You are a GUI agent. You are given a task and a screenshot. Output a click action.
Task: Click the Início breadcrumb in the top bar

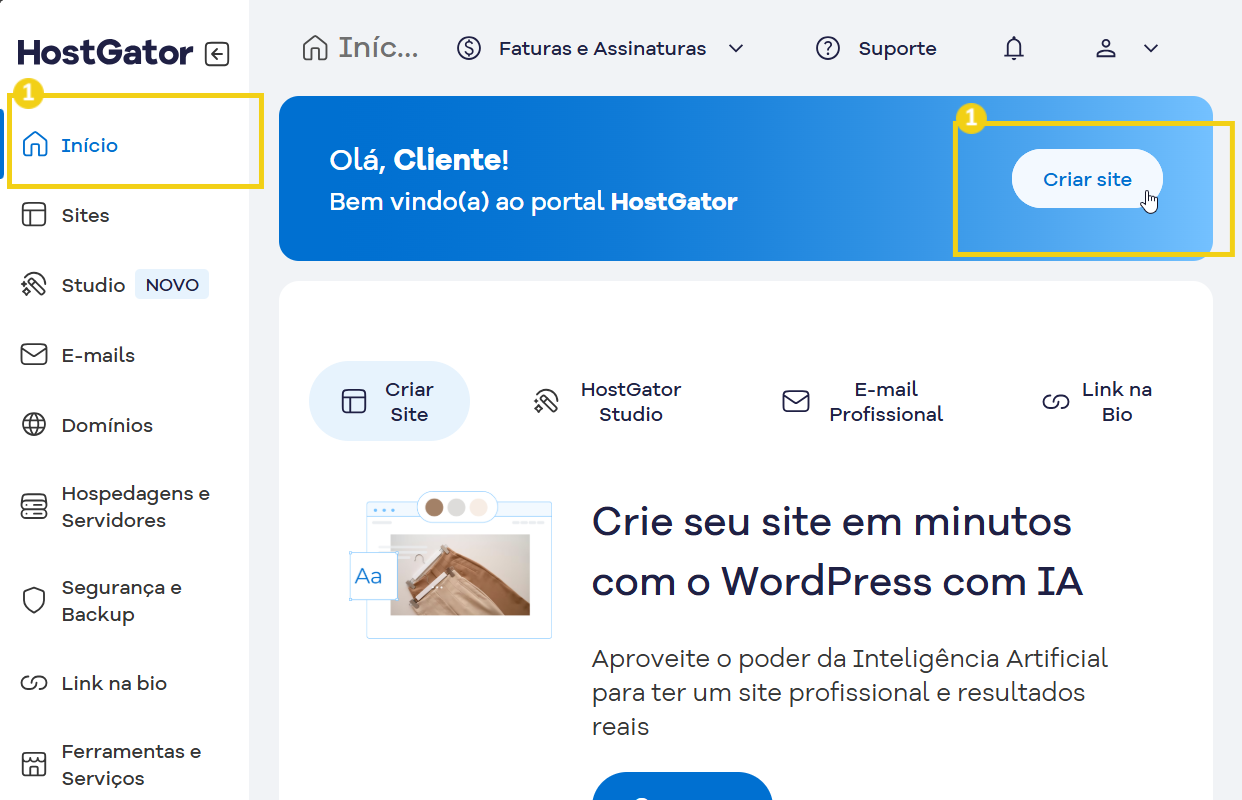(x=379, y=48)
